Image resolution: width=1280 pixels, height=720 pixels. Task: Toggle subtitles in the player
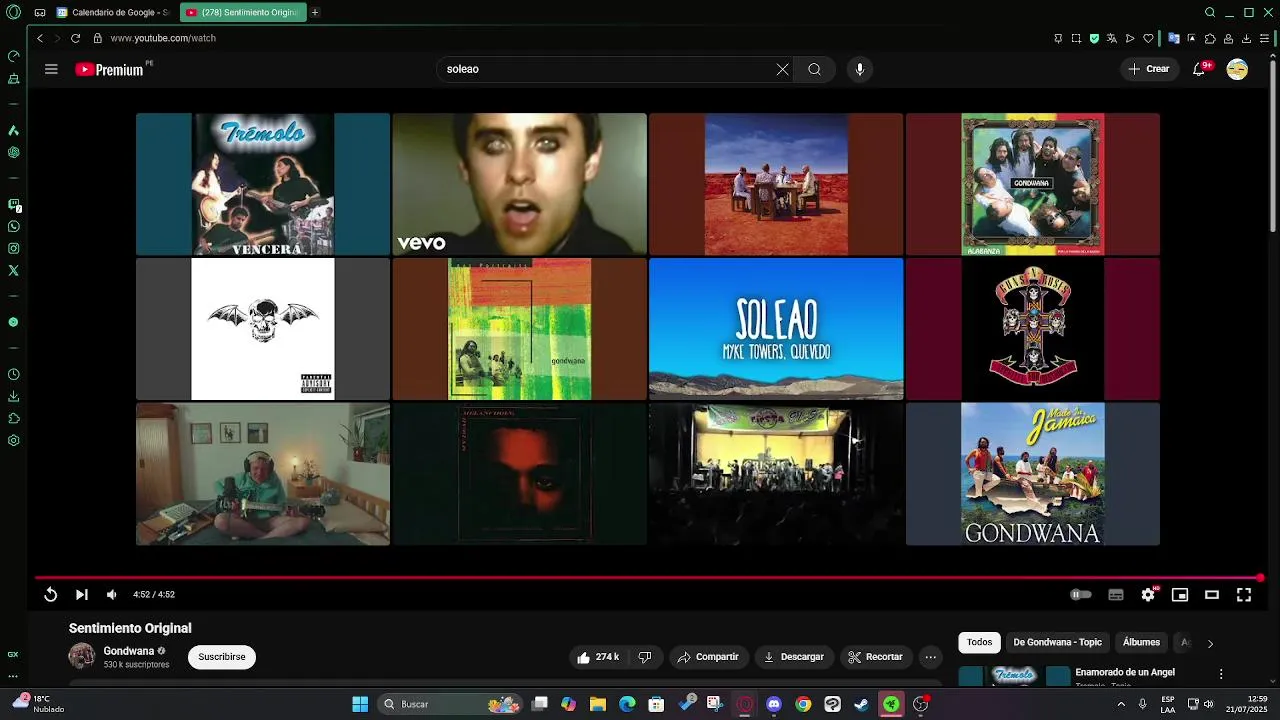tap(1116, 594)
